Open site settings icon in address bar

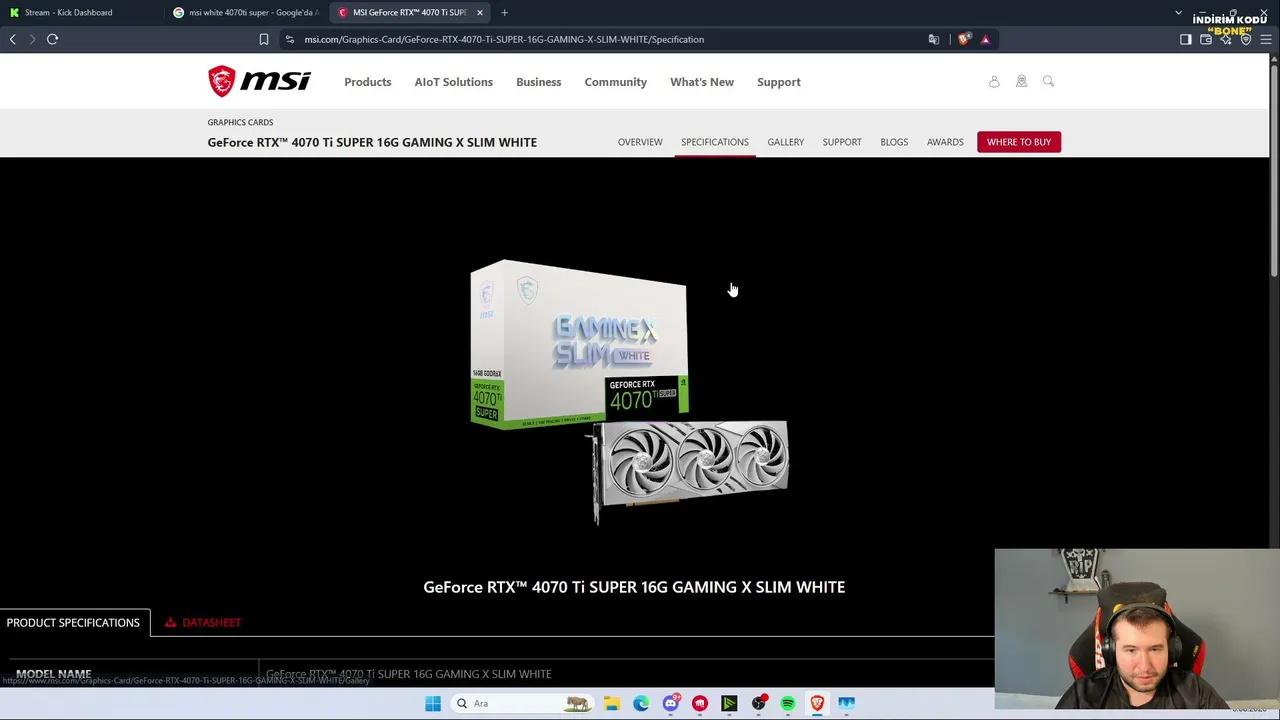pos(289,39)
